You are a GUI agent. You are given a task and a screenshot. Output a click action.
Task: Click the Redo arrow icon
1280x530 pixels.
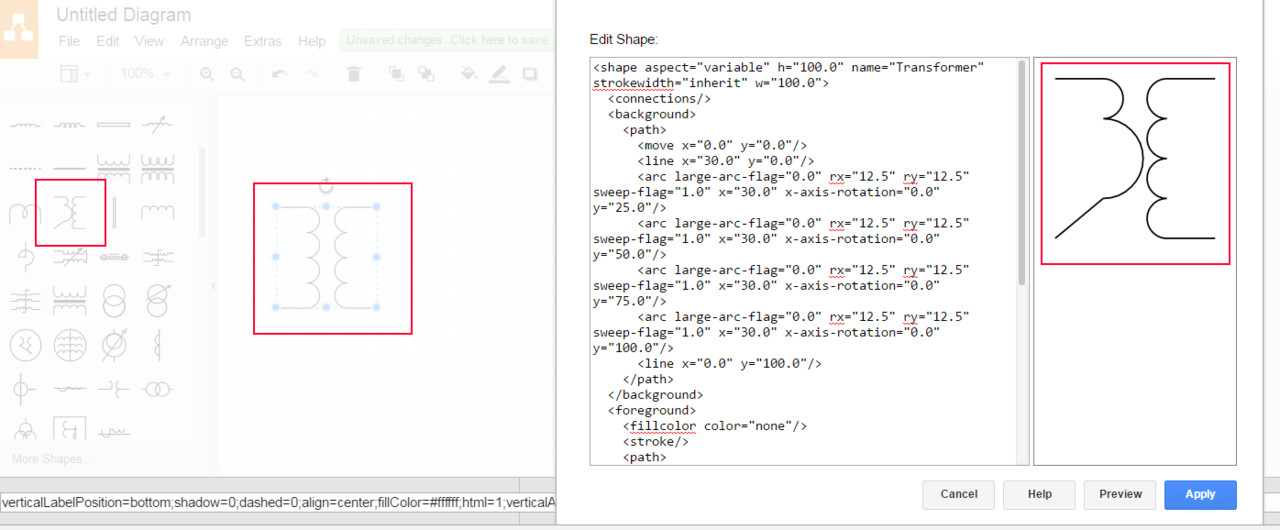(311, 74)
